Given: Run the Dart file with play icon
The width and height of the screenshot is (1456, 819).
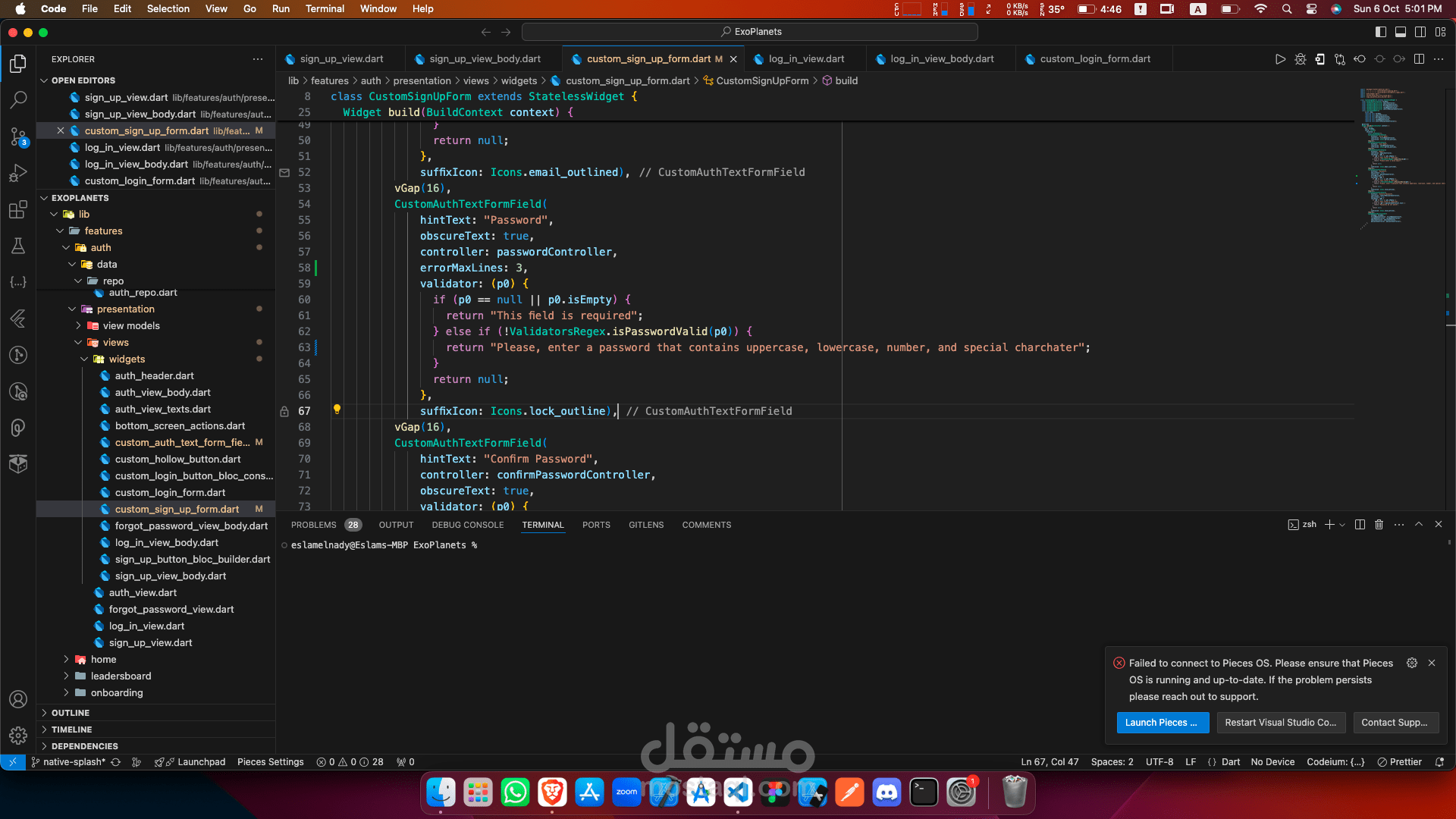Looking at the screenshot, I should [x=1280, y=59].
